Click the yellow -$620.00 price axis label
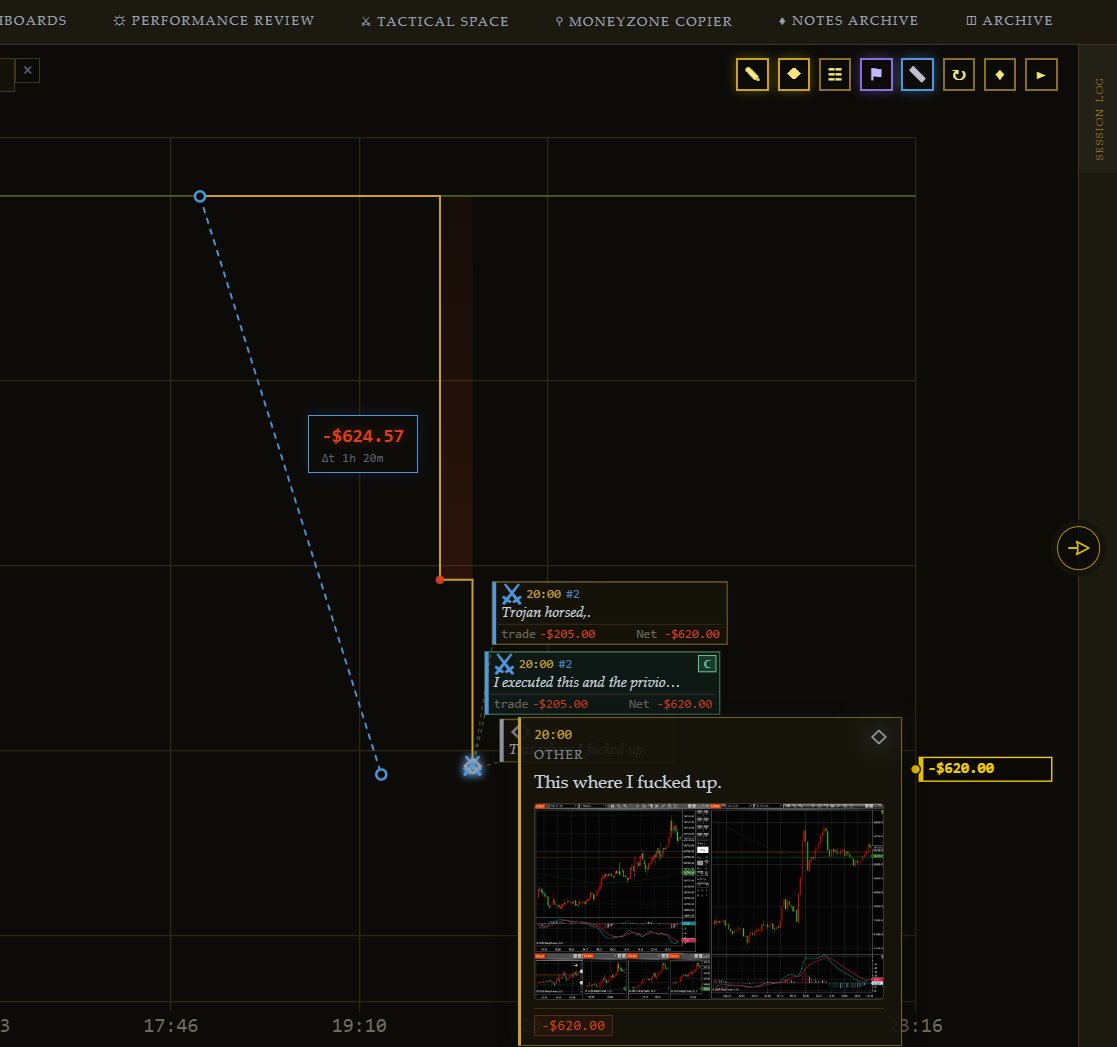 point(986,769)
